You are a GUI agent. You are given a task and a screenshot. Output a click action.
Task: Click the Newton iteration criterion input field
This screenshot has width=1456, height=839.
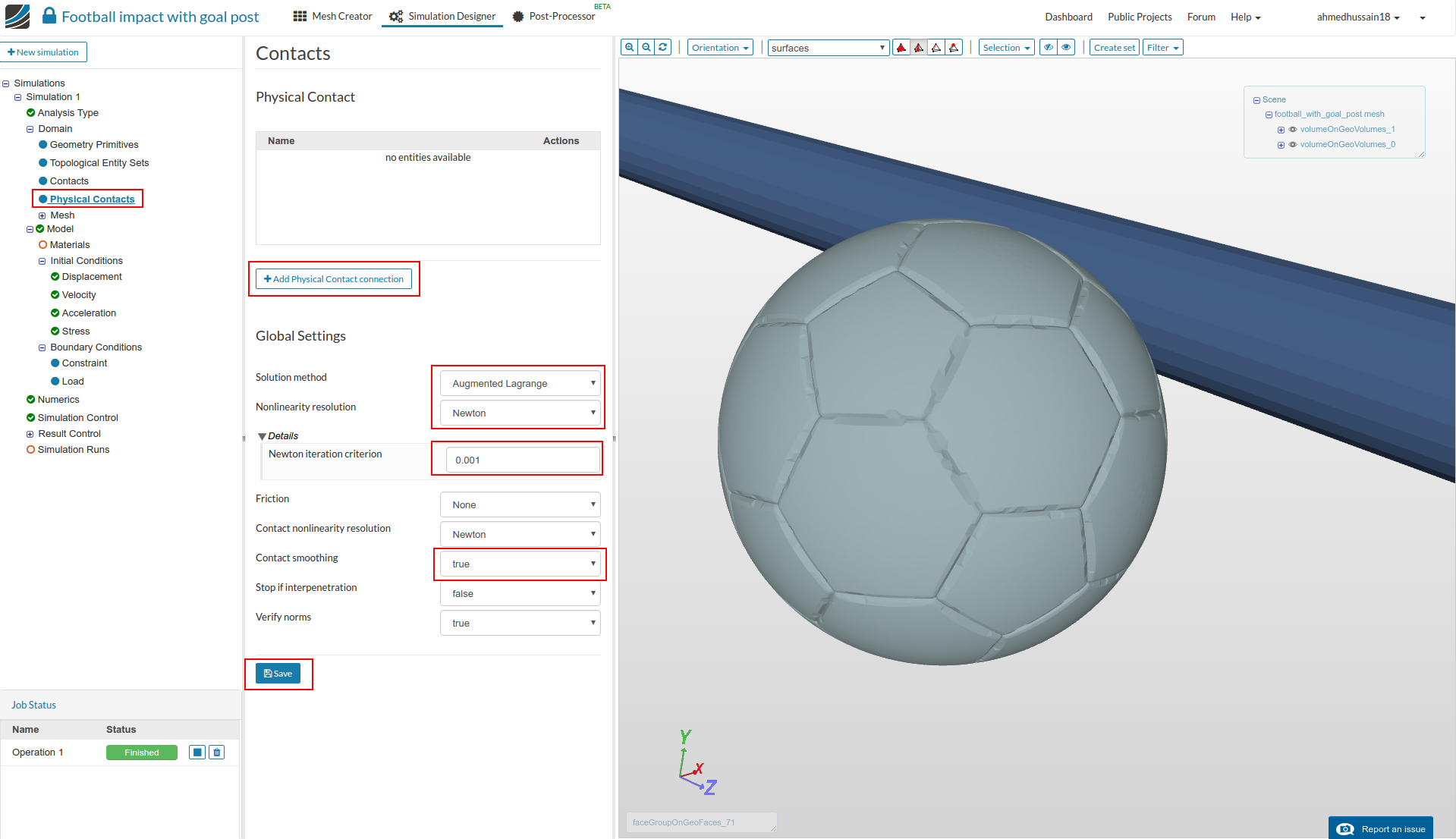[523, 460]
